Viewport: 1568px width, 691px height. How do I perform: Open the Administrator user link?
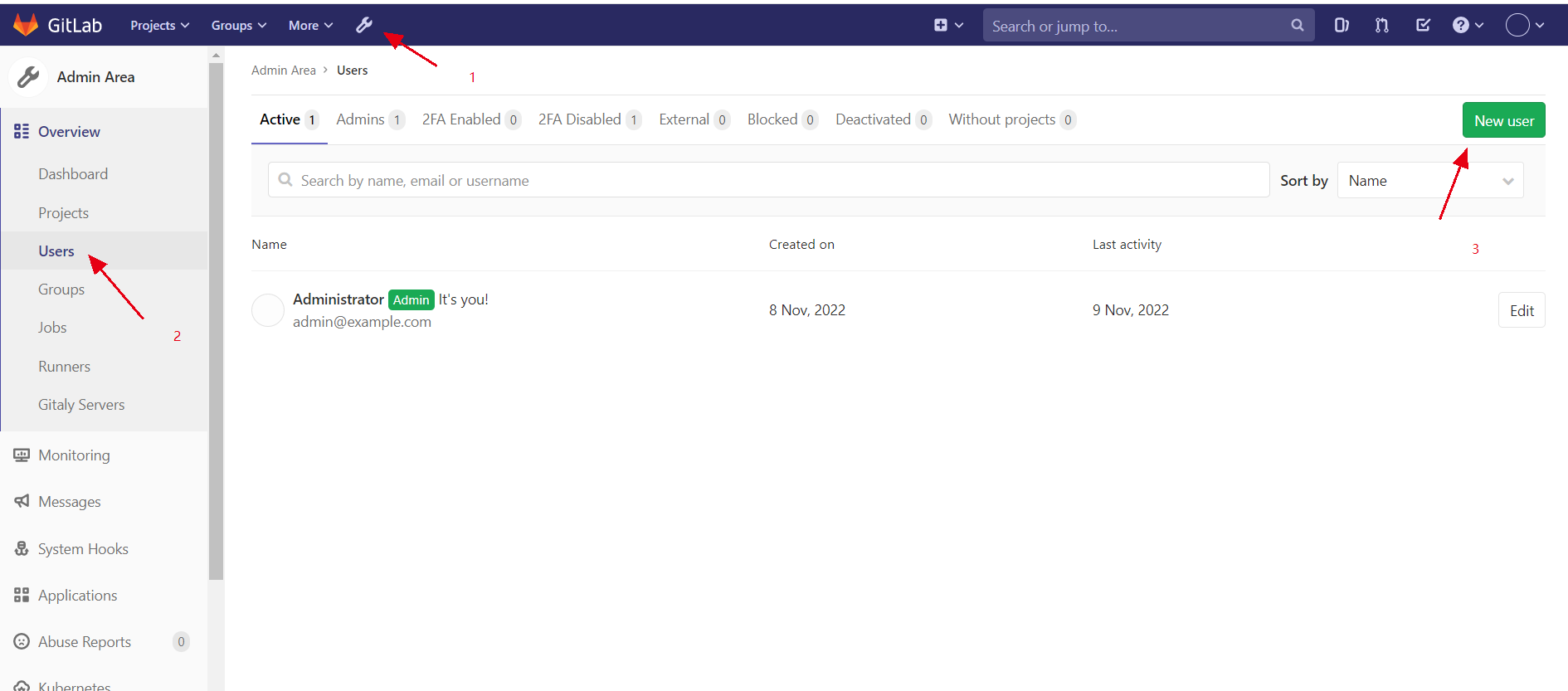pyautogui.click(x=338, y=299)
